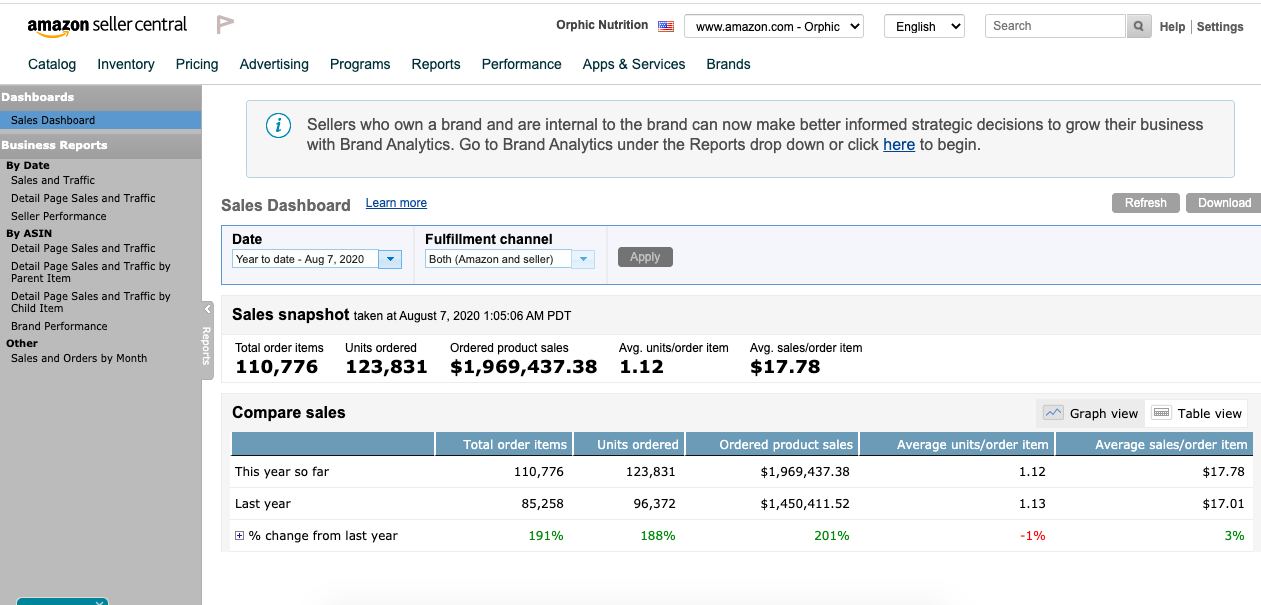Click the 'This year so far' row label
Screen dimensions: 1261x605
pos(282,472)
